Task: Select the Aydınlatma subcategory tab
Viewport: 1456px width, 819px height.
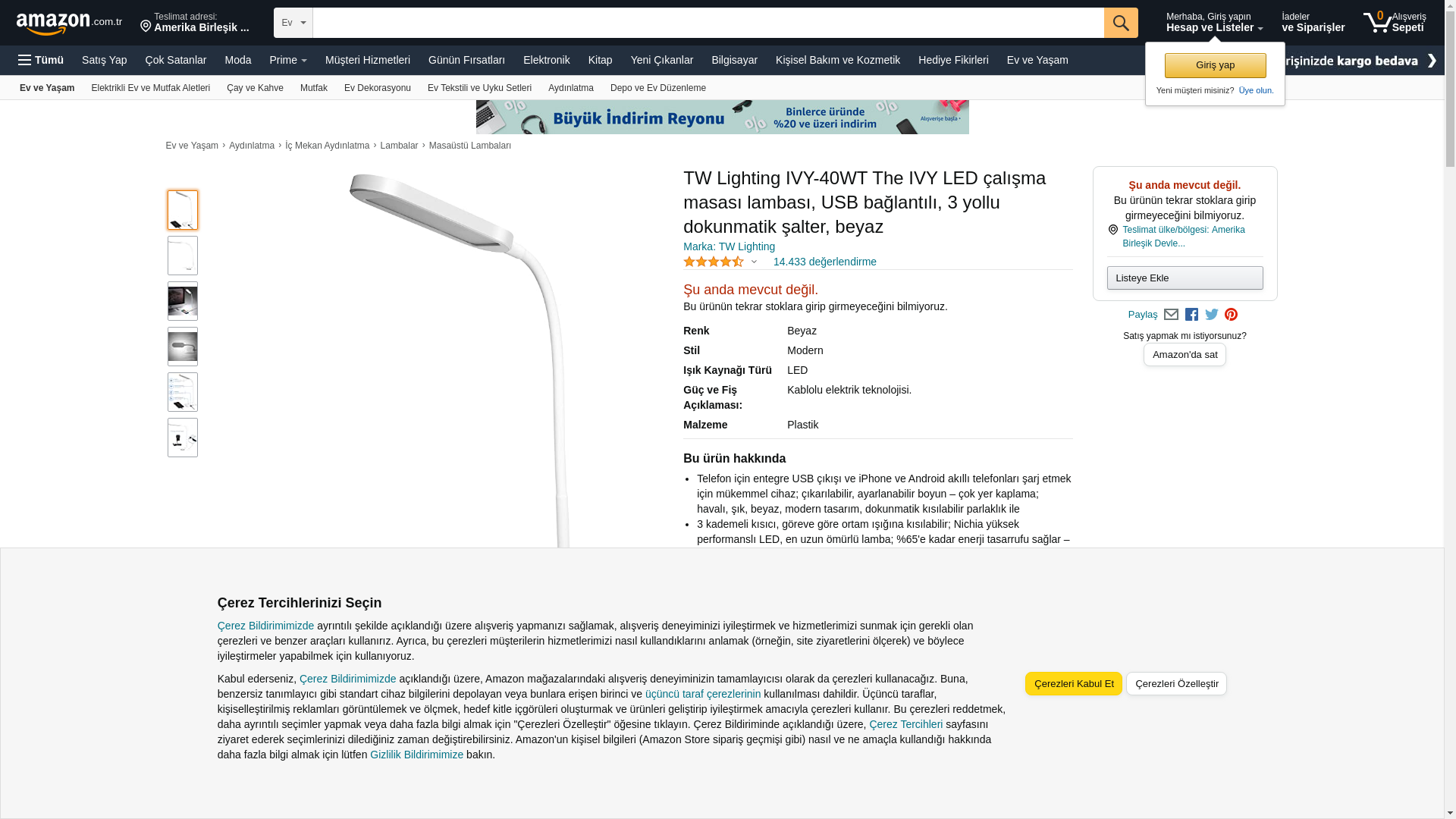Action: 571,88
